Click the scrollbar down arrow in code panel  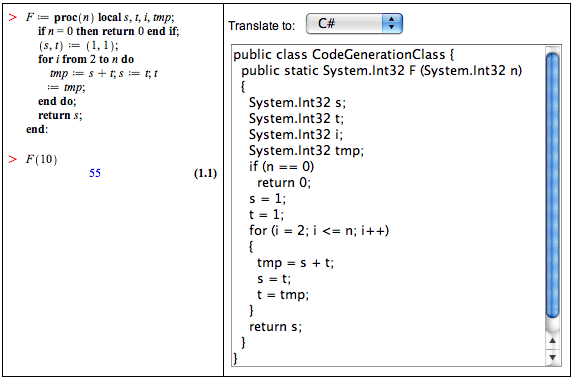[x=552, y=357]
